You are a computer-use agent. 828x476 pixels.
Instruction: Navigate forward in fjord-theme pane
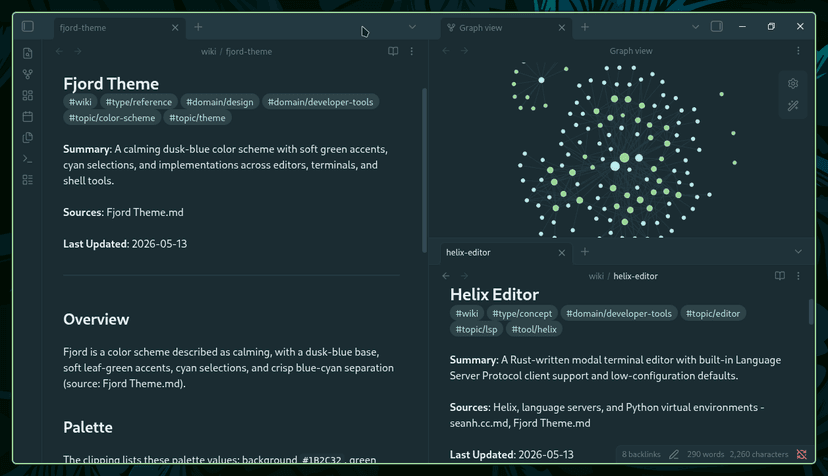[78, 51]
